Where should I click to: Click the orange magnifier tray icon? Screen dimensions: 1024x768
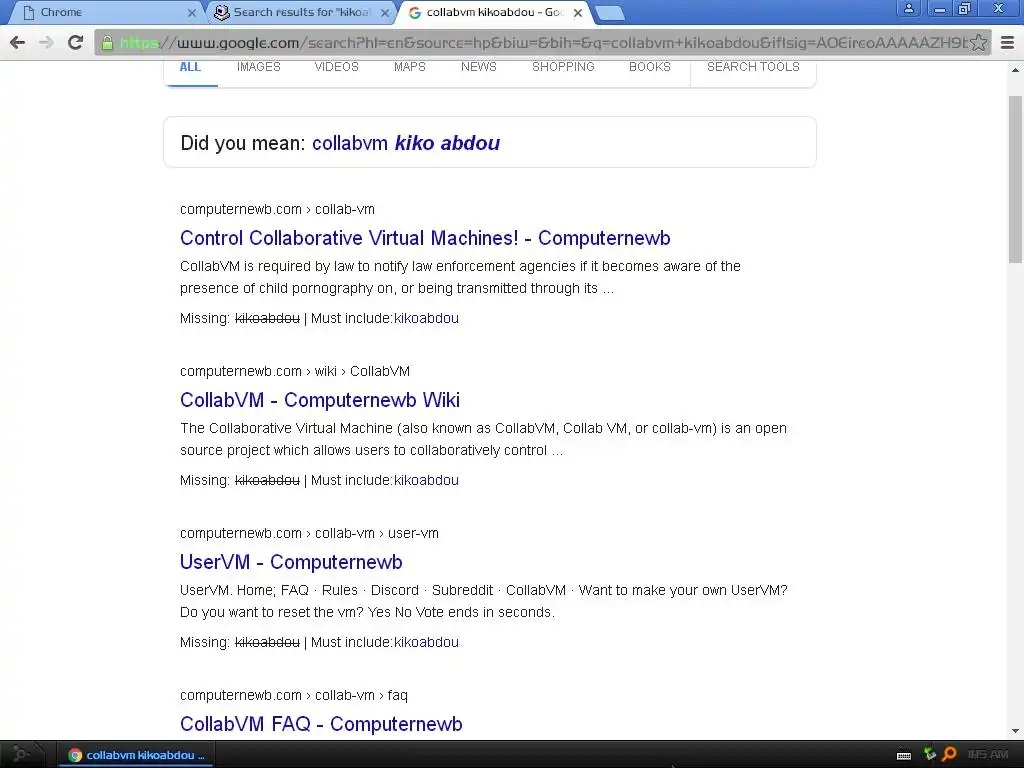[x=949, y=754]
